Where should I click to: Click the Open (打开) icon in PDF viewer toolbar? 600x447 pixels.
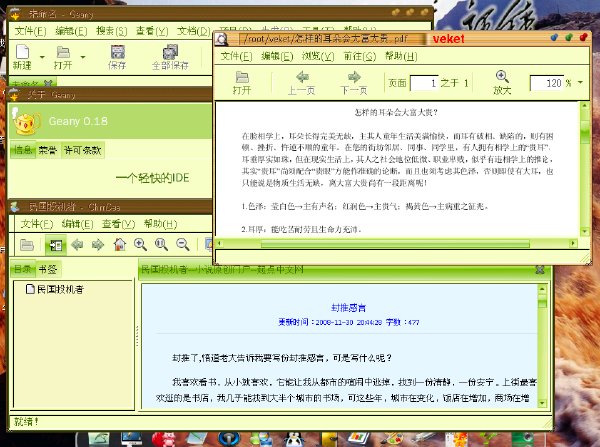coord(242,77)
